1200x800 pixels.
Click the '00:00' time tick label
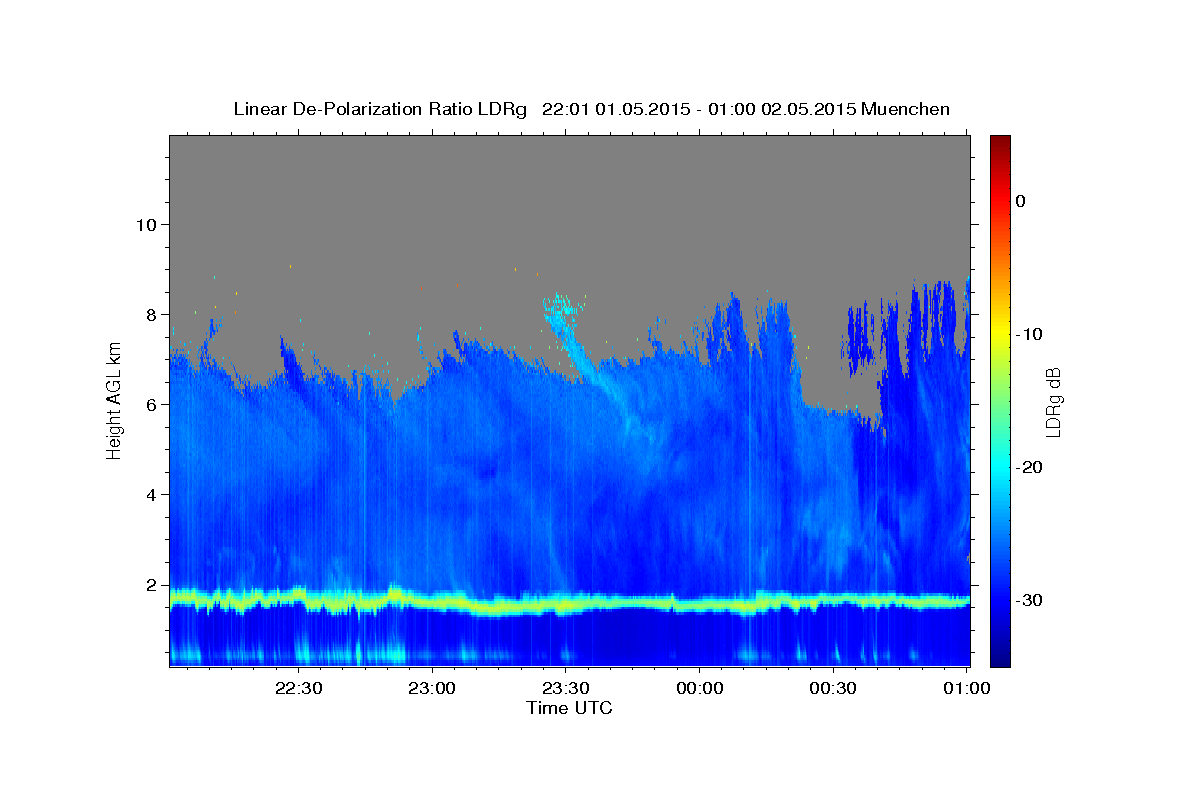coord(699,689)
